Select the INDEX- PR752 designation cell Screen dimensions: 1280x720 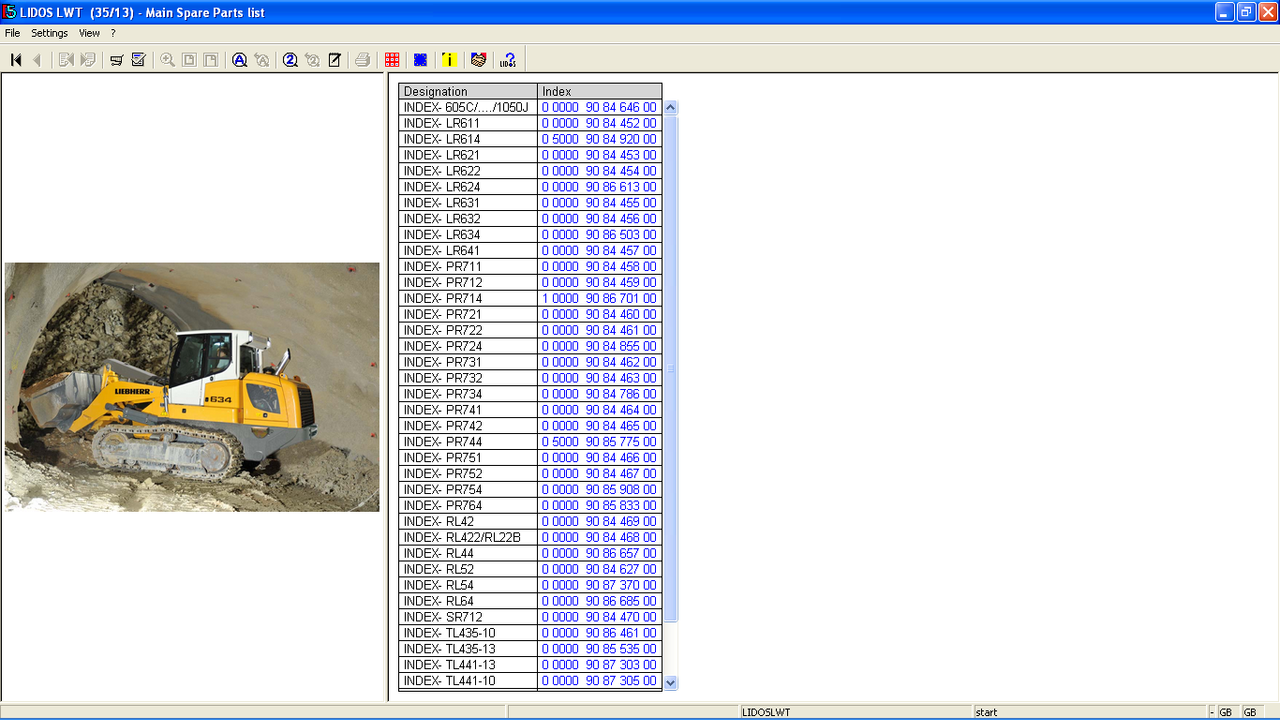[468, 474]
